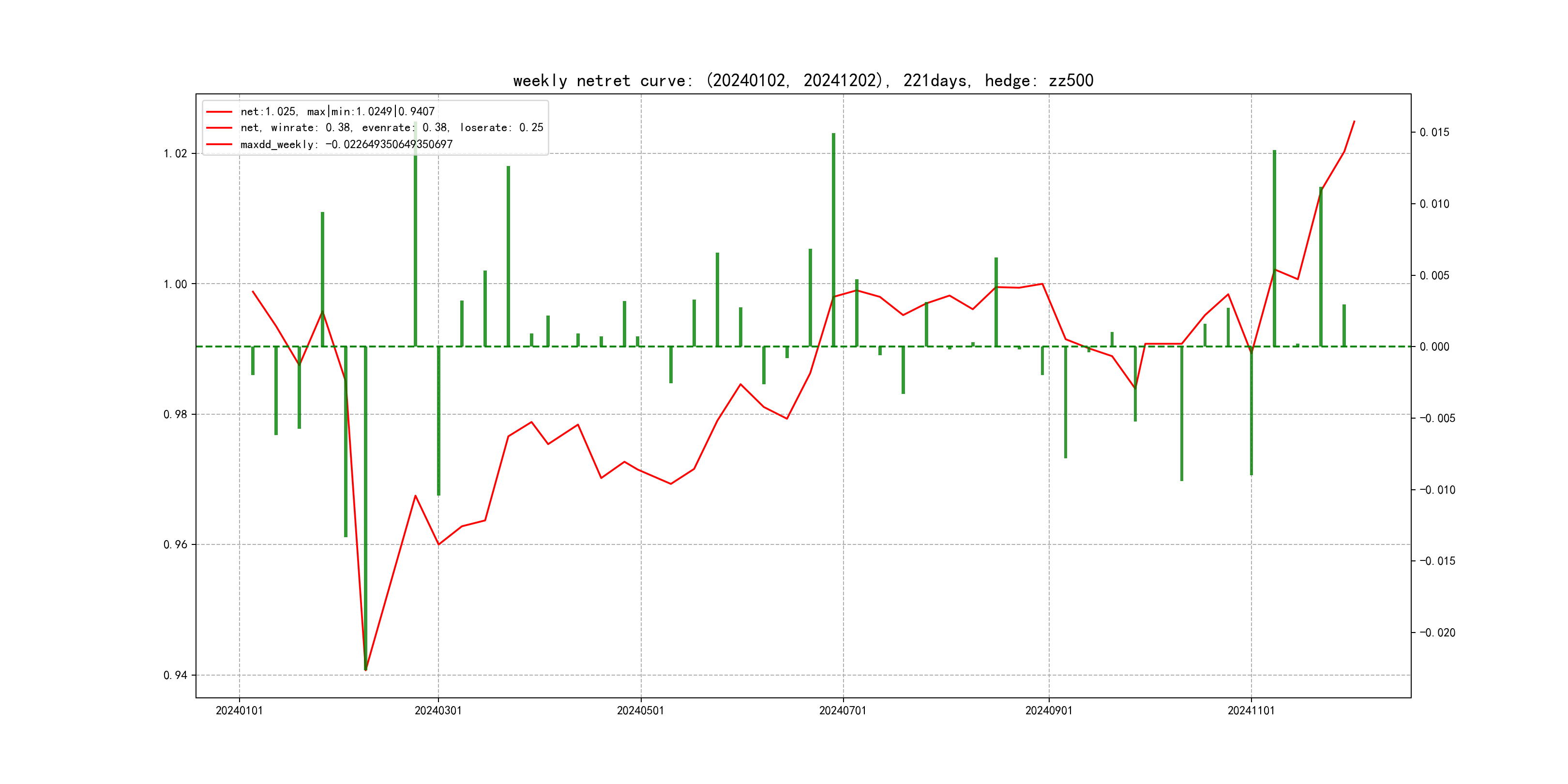Click the red curve's lowest trough point
This screenshot has width=1568, height=784.
366,670
